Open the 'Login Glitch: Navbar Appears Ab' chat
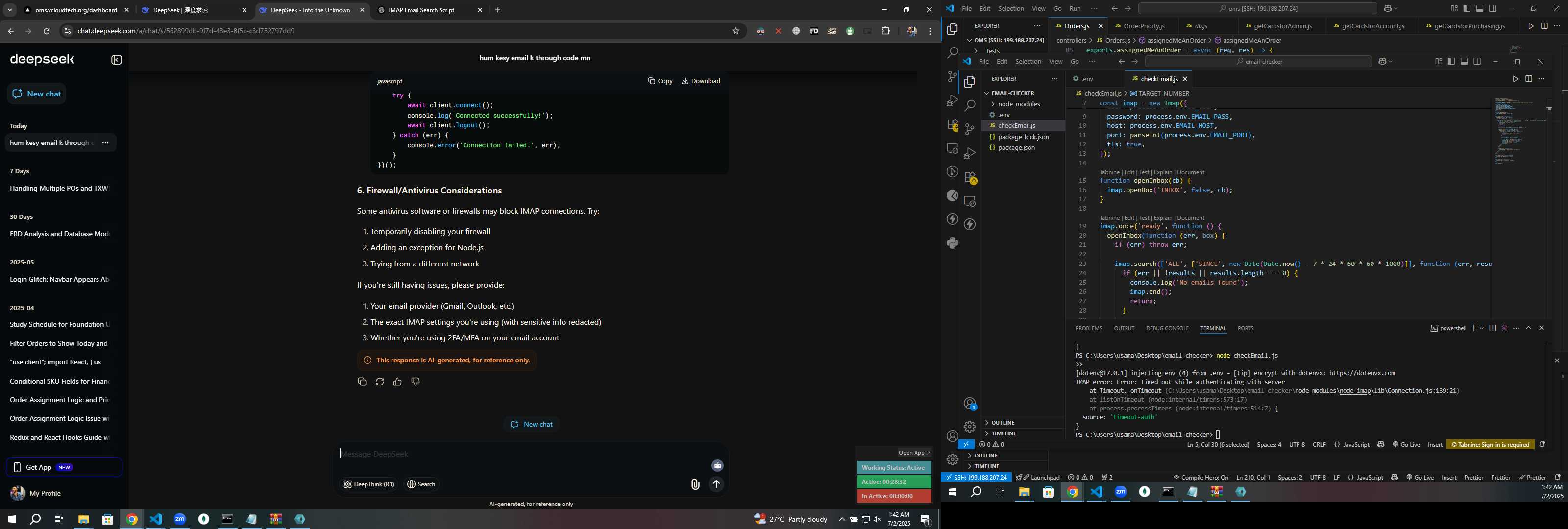Viewport: 1568px width, 529px height. pos(60,279)
